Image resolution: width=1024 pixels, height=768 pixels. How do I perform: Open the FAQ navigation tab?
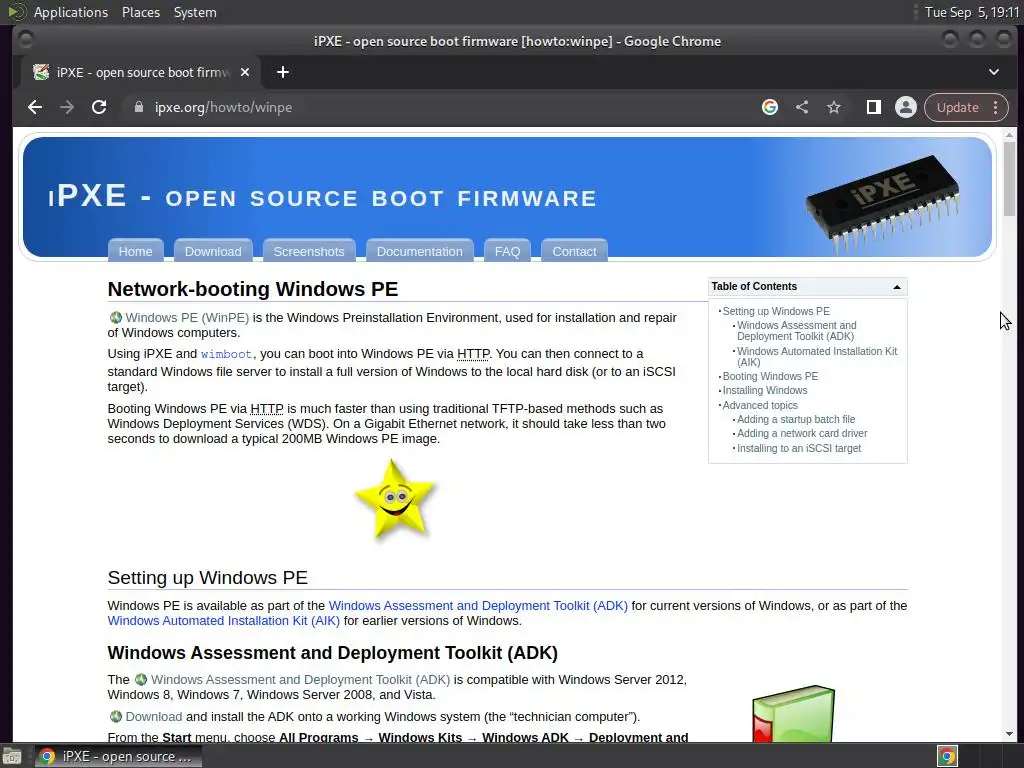click(507, 251)
